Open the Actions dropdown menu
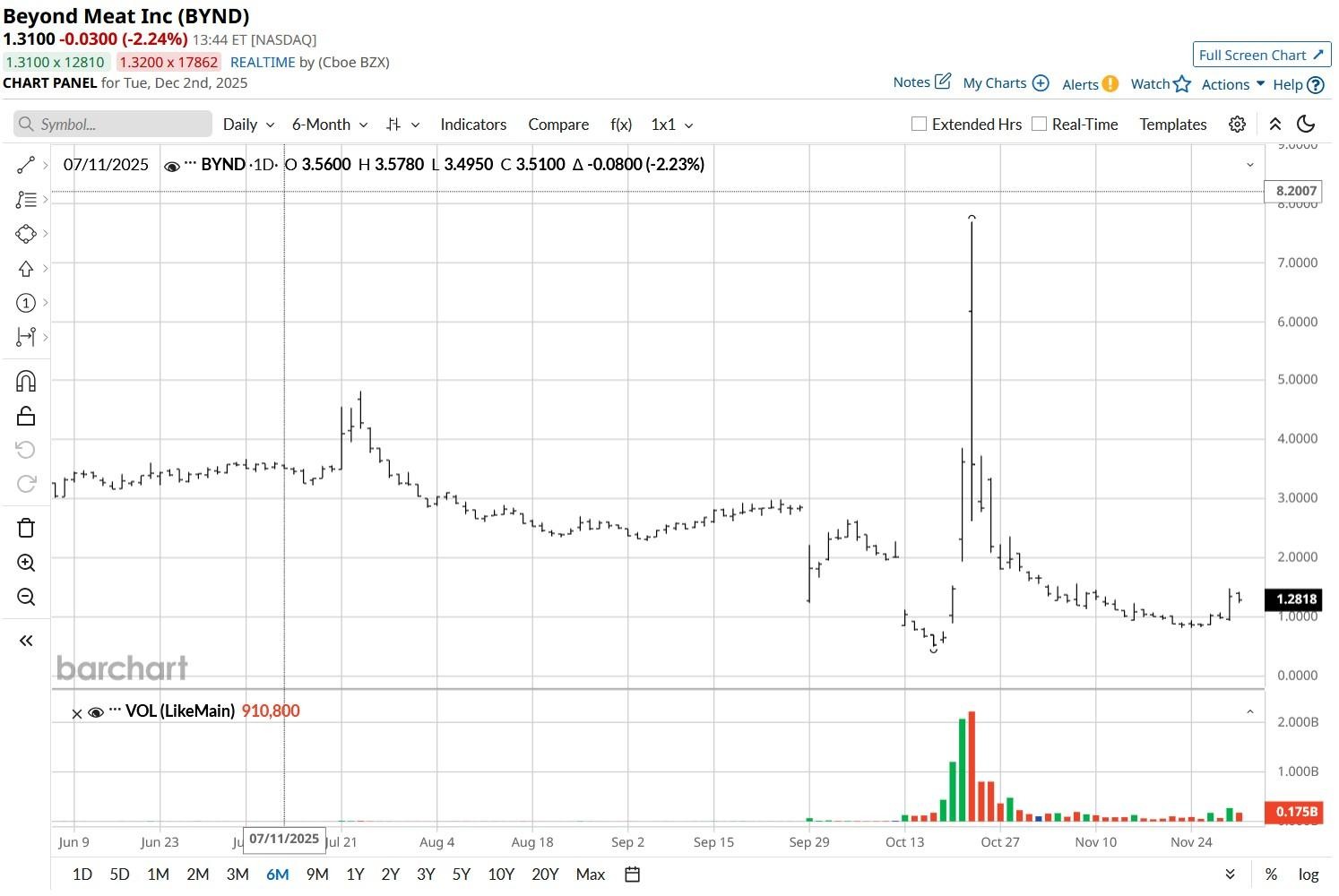Viewport: 1339px width, 896px height. pos(1233,84)
